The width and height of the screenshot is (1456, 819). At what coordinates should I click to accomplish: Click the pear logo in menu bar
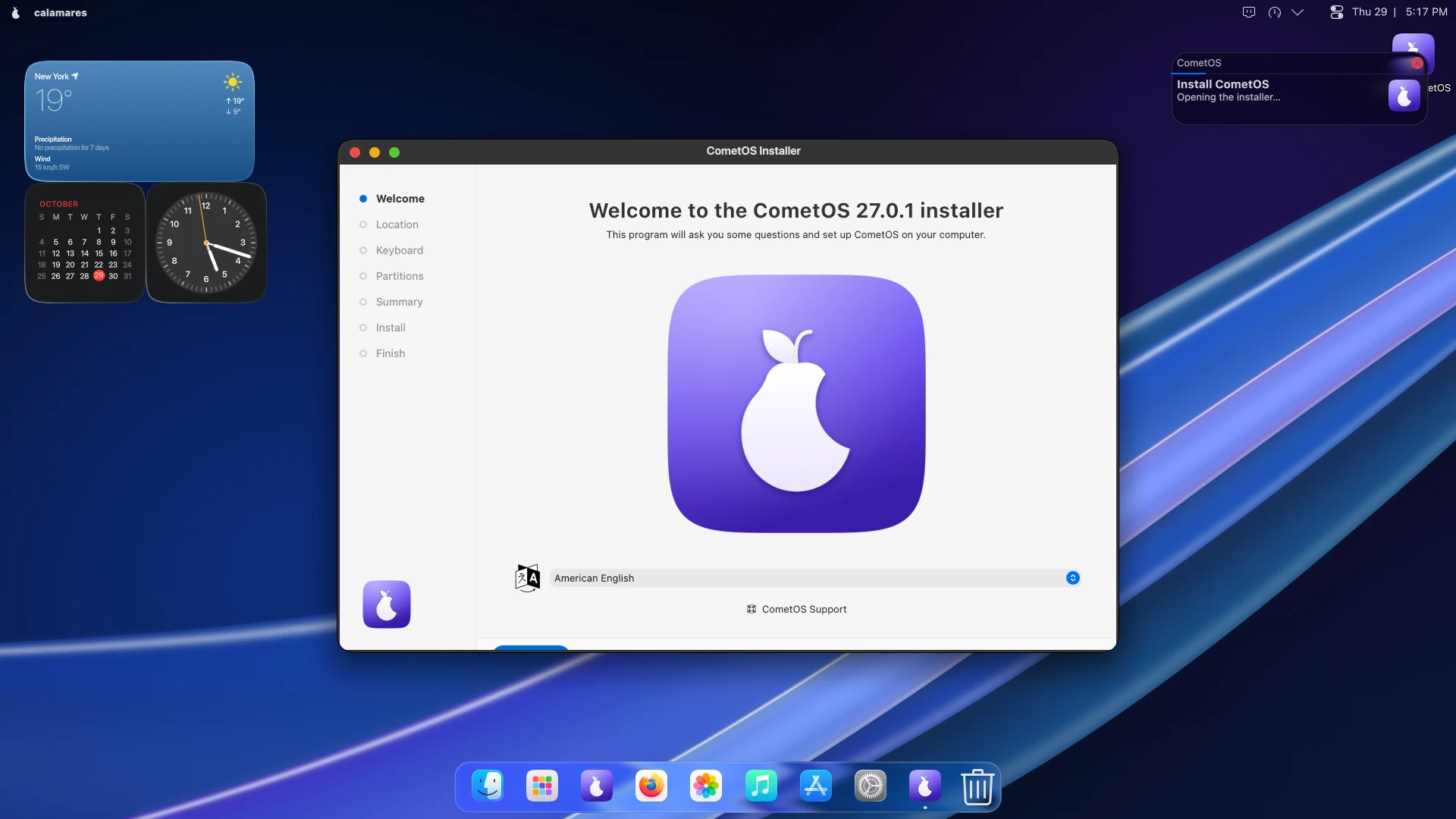(x=15, y=12)
